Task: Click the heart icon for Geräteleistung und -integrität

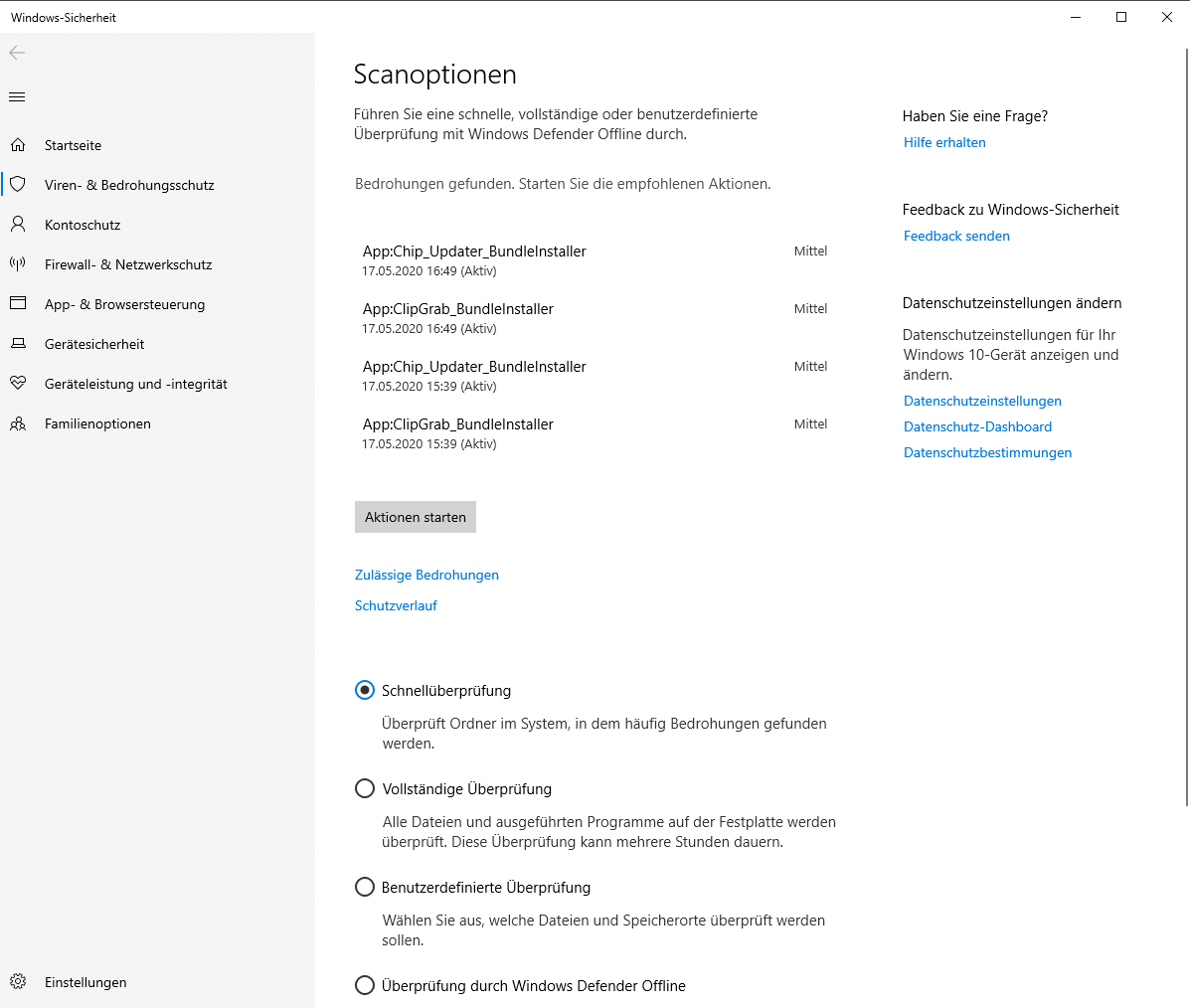Action: [18, 383]
